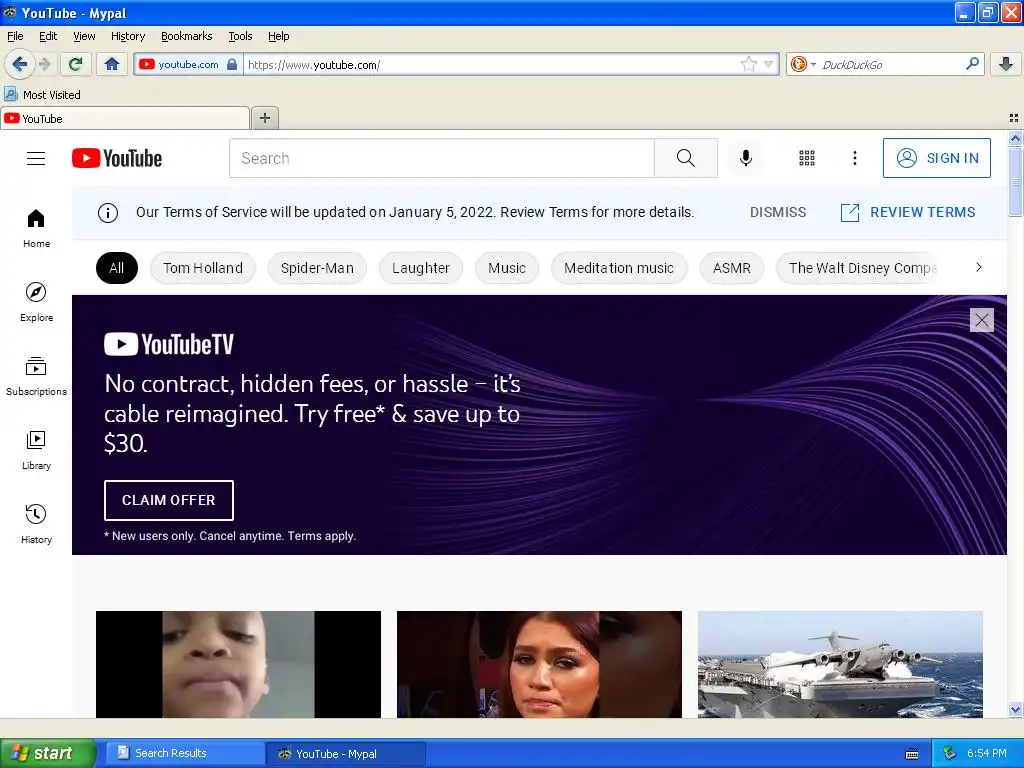This screenshot has height=768, width=1024.
Task: Click the Windows start button
Action: click(x=47, y=754)
